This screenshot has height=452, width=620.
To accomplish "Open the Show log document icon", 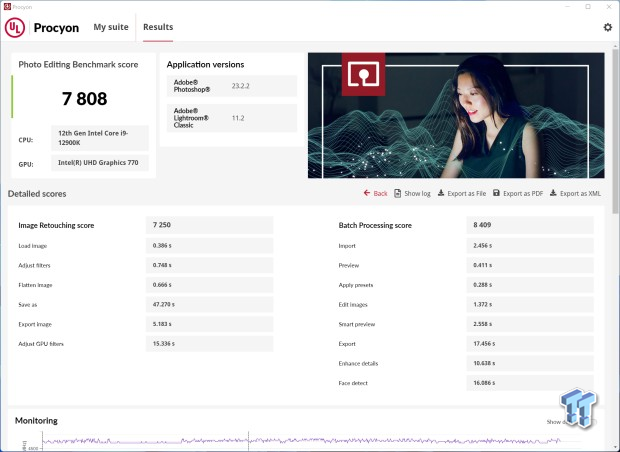I will [398, 193].
